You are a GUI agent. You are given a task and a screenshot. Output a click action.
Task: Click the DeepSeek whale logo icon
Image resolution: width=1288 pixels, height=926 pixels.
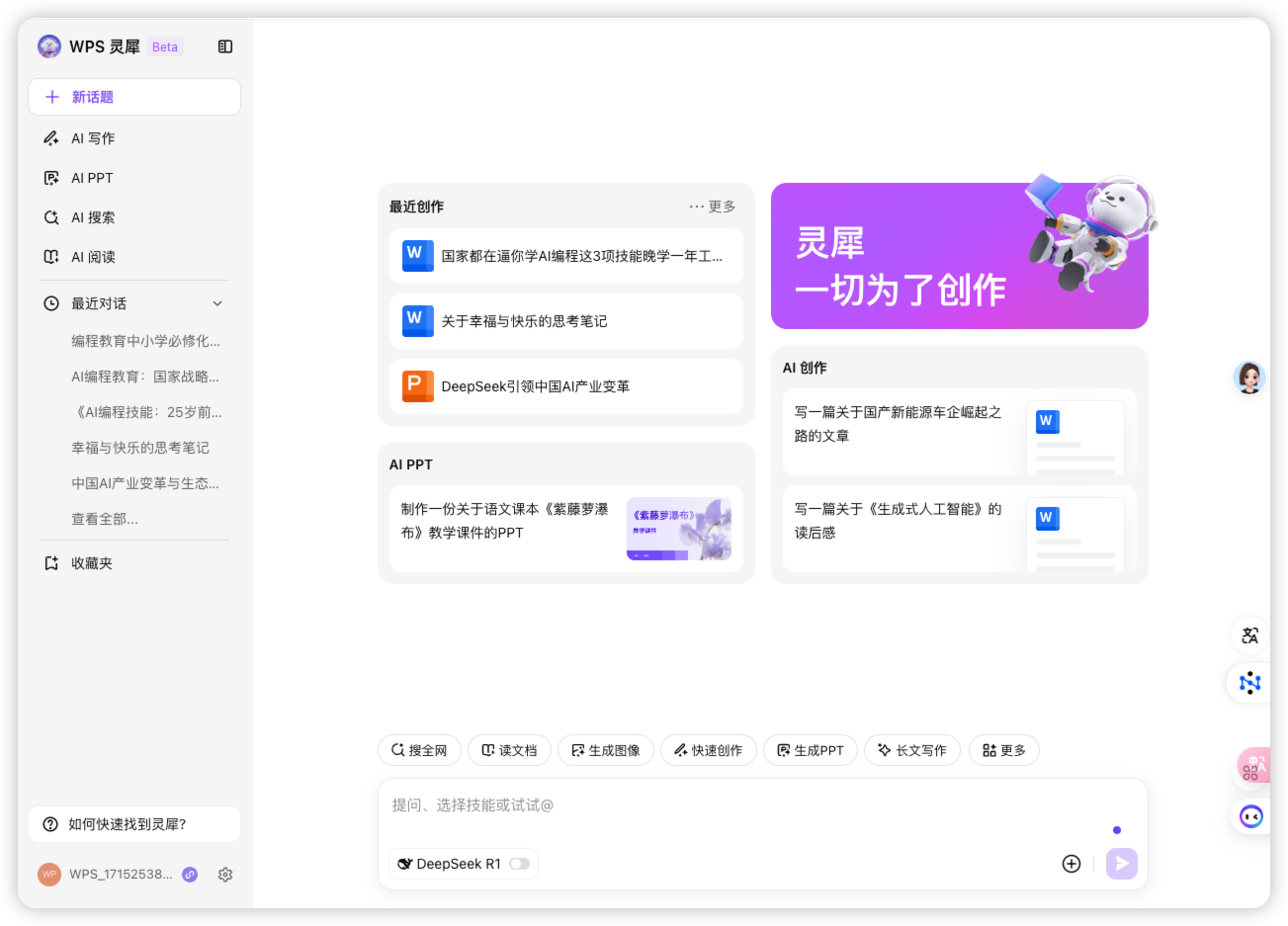pos(404,864)
